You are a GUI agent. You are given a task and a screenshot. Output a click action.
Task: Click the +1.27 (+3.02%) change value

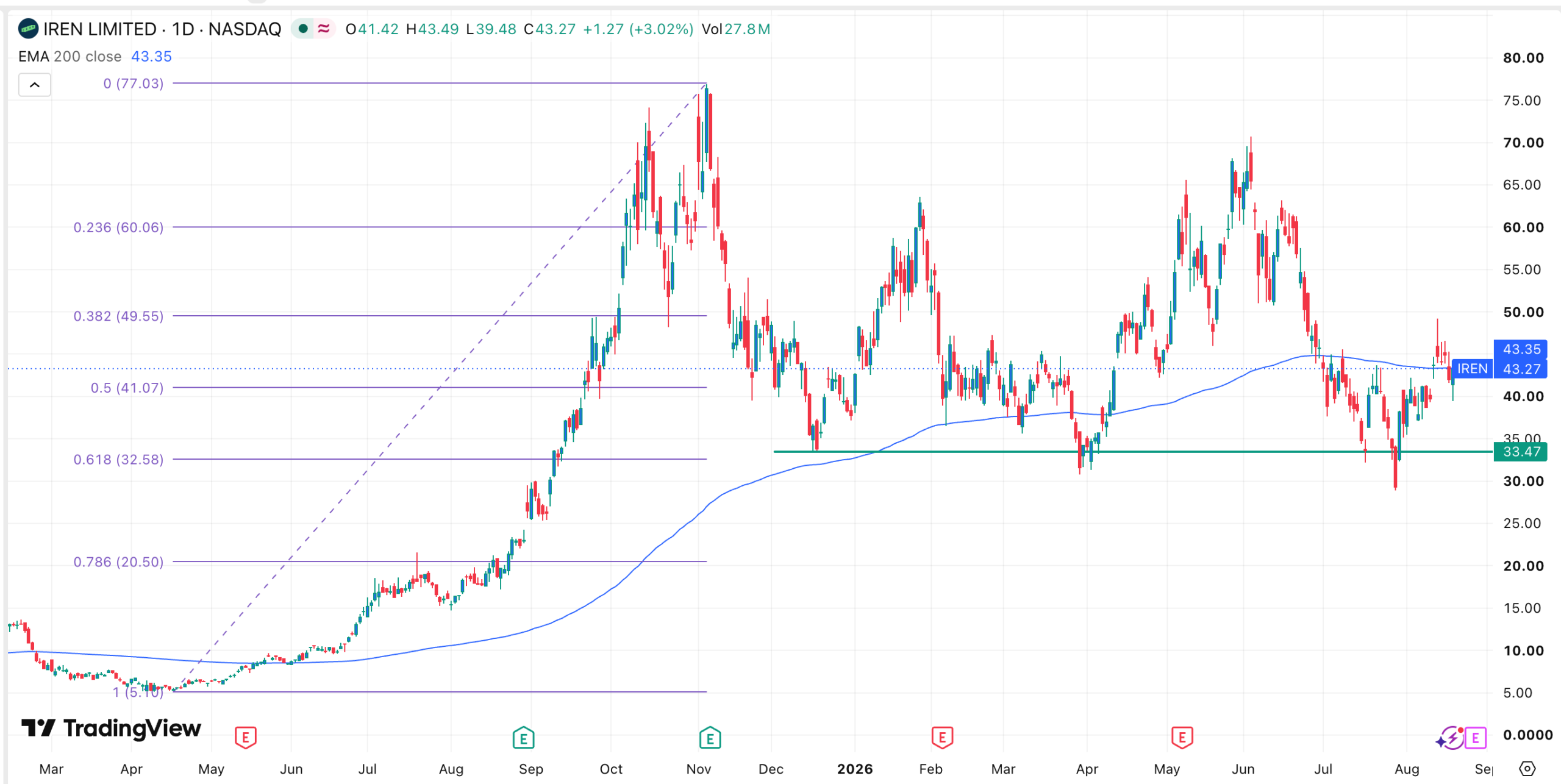[x=638, y=29]
